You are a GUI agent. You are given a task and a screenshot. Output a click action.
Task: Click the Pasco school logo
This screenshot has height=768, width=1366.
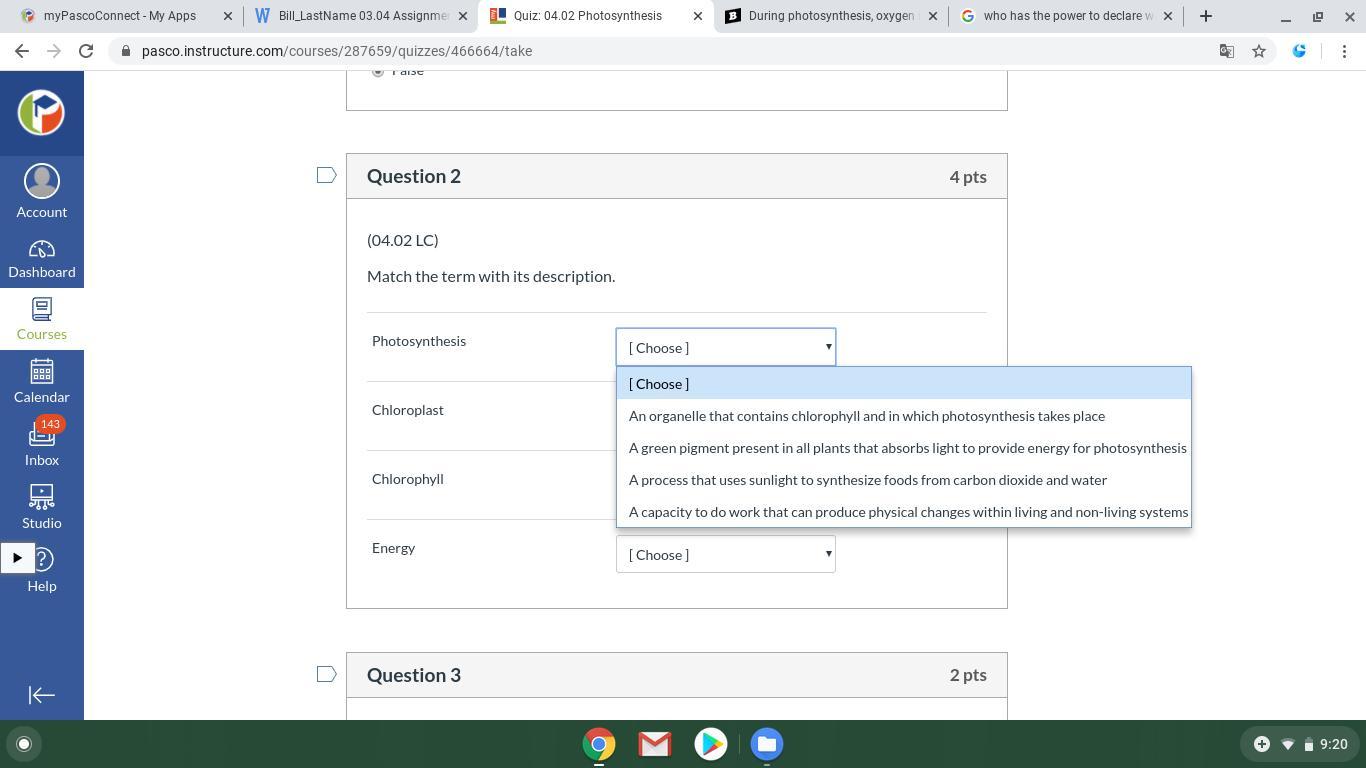(41, 112)
